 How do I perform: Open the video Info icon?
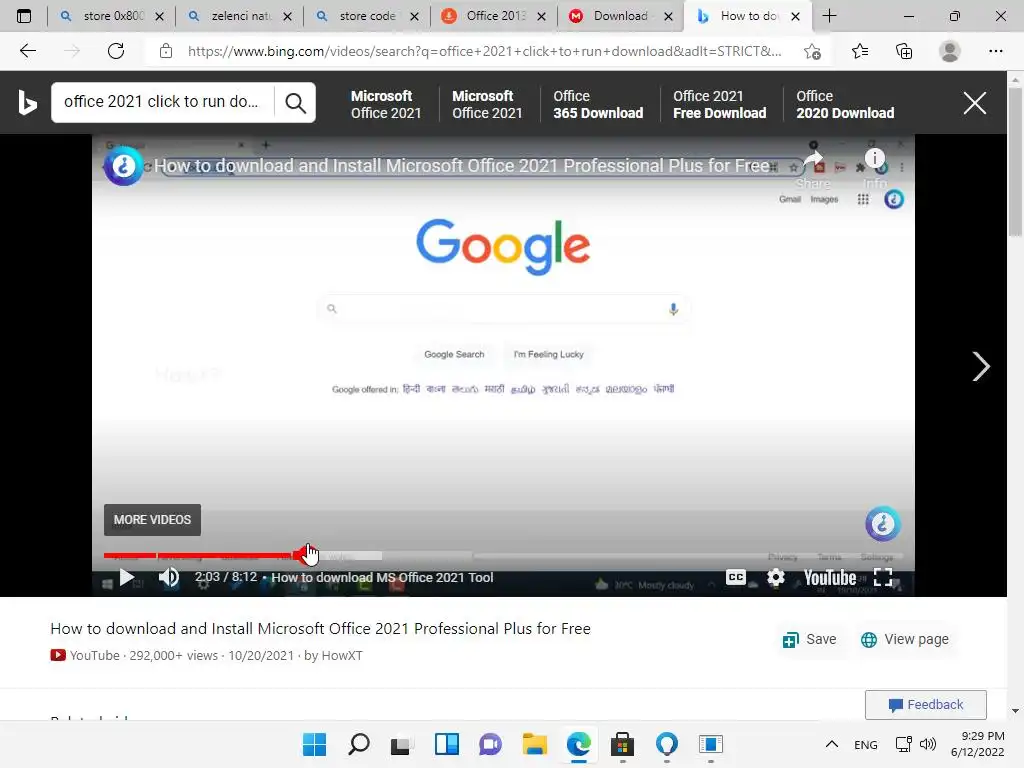(x=874, y=159)
